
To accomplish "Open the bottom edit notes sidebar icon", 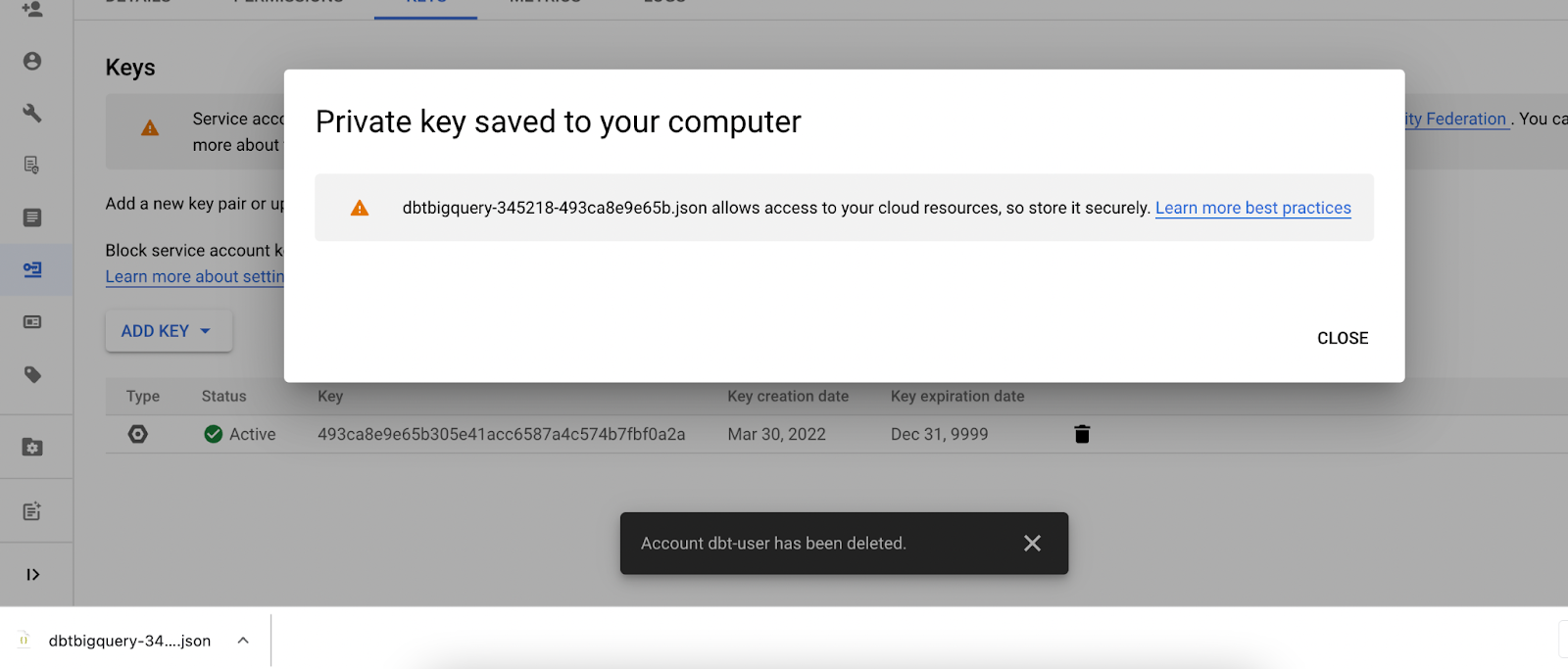I will pos(32,511).
